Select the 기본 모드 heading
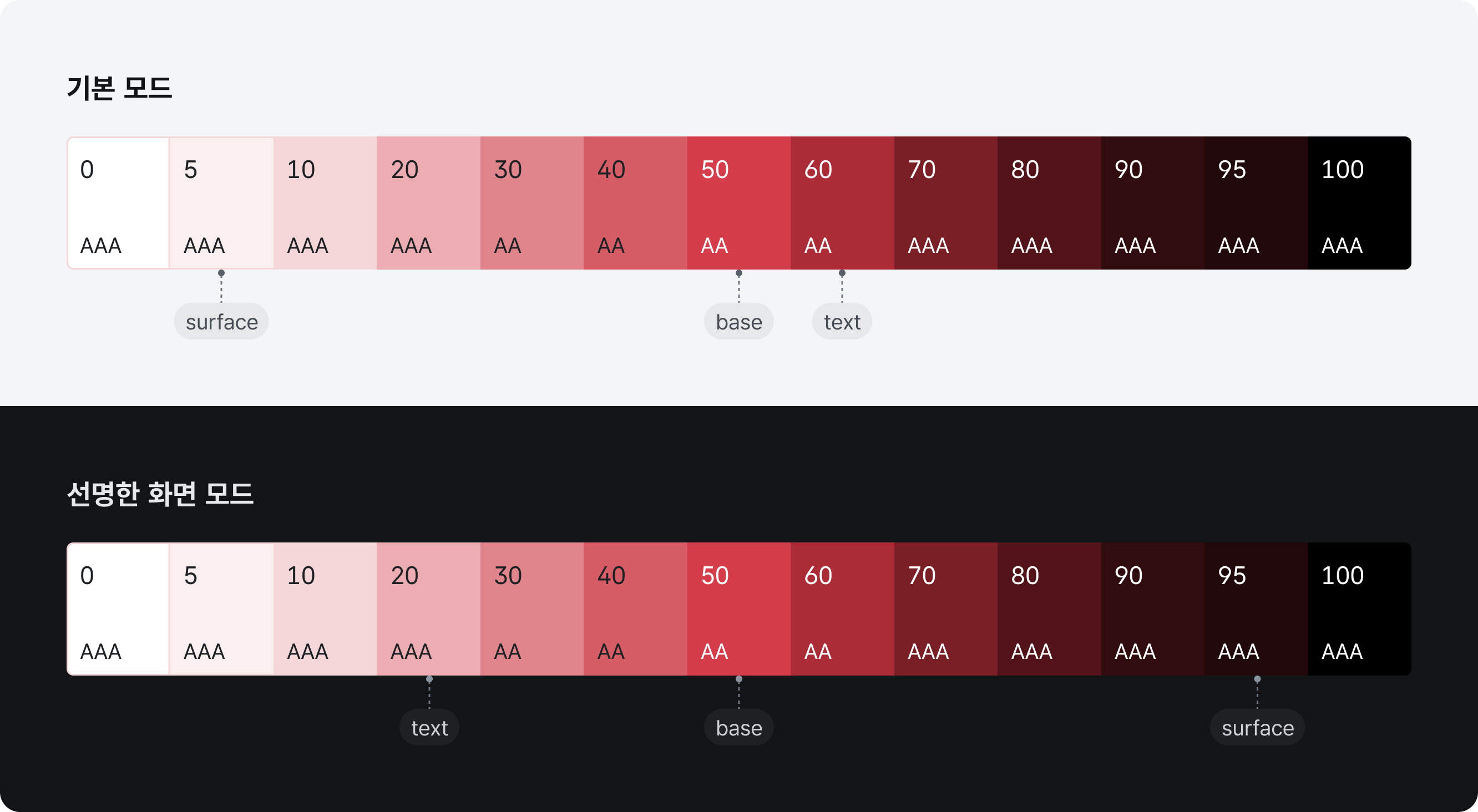 pyautogui.click(x=119, y=88)
